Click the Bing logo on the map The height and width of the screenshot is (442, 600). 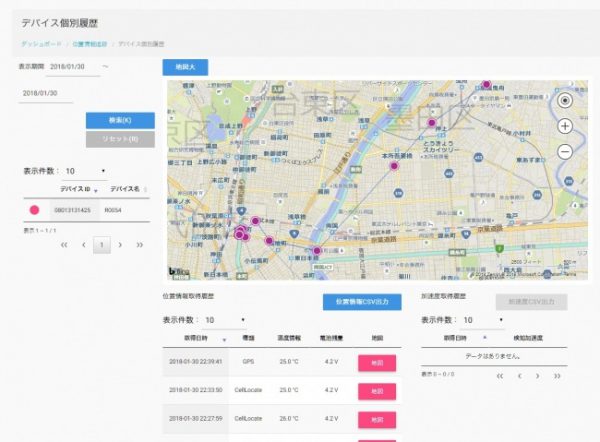coord(177,271)
